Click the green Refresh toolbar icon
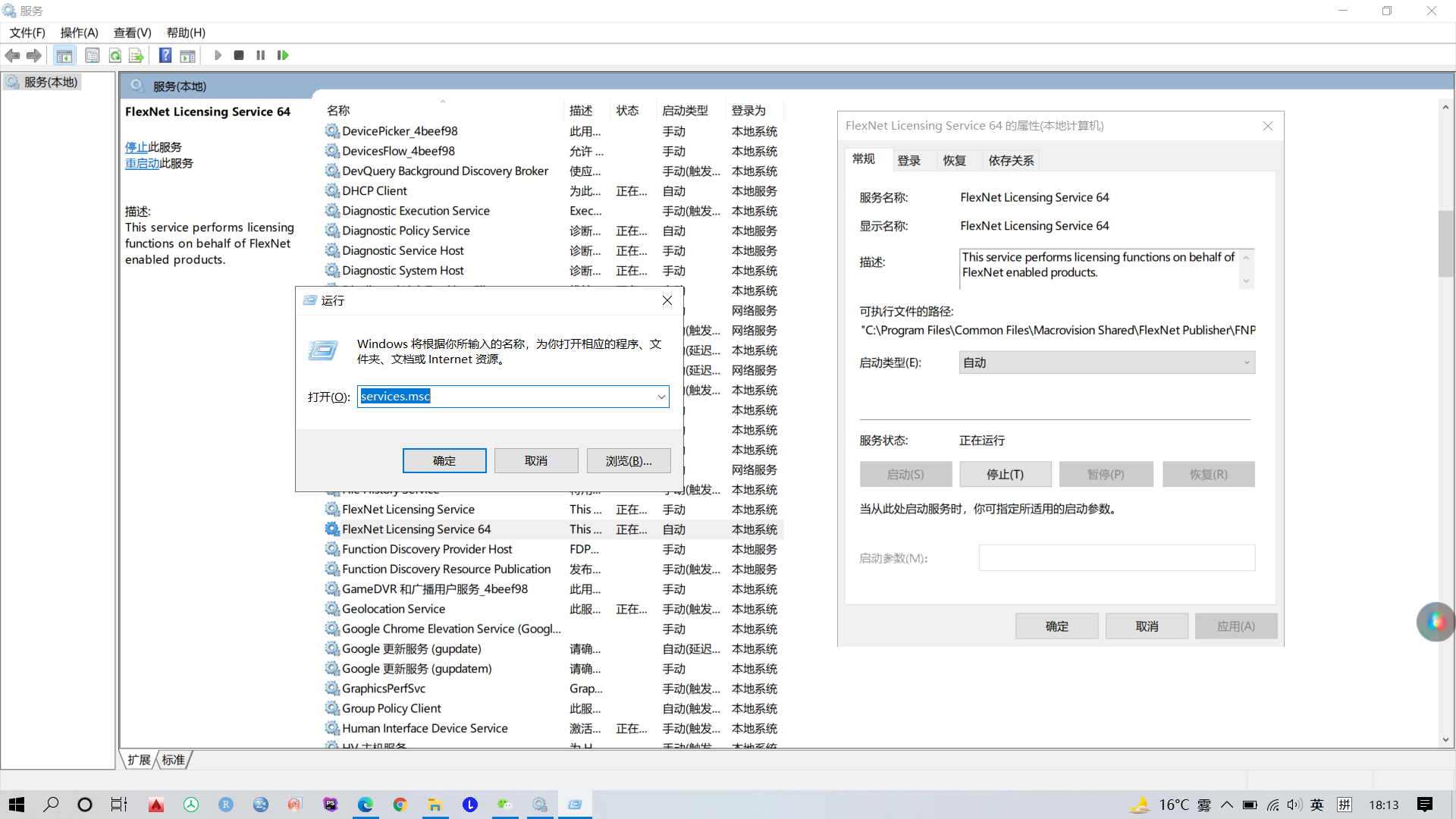Screen dimensions: 1456x819 (x=115, y=55)
